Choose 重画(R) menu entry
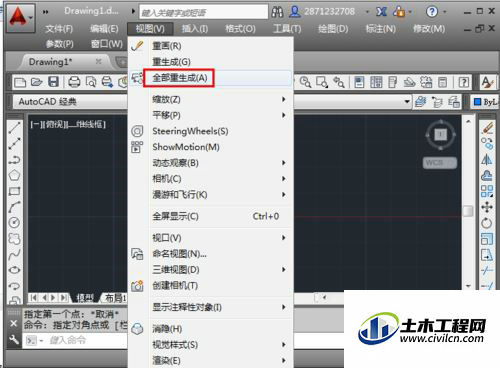This screenshot has height=368, width=500. pyautogui.click(x=211, y=46)
